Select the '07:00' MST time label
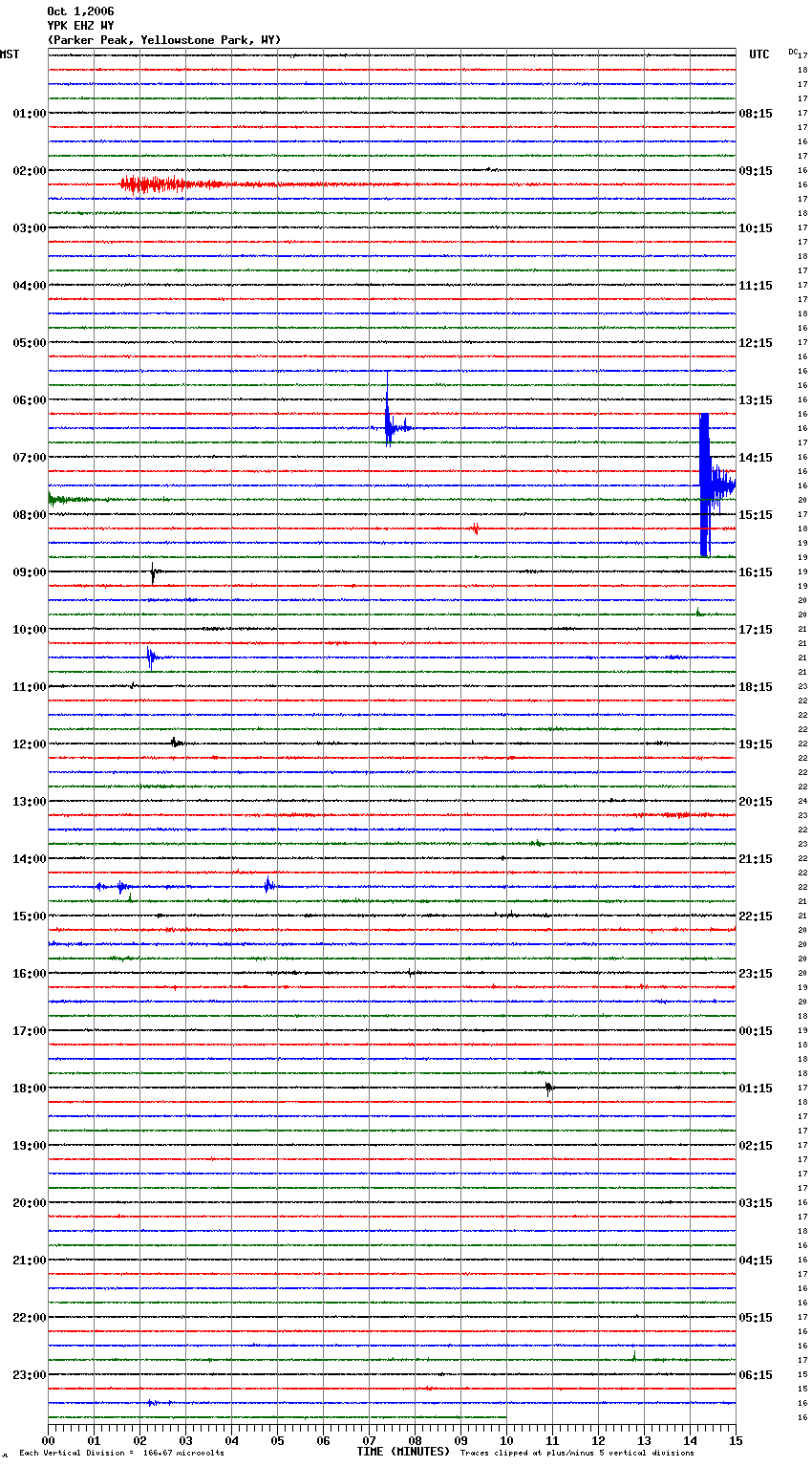 [x=30, y=458]
